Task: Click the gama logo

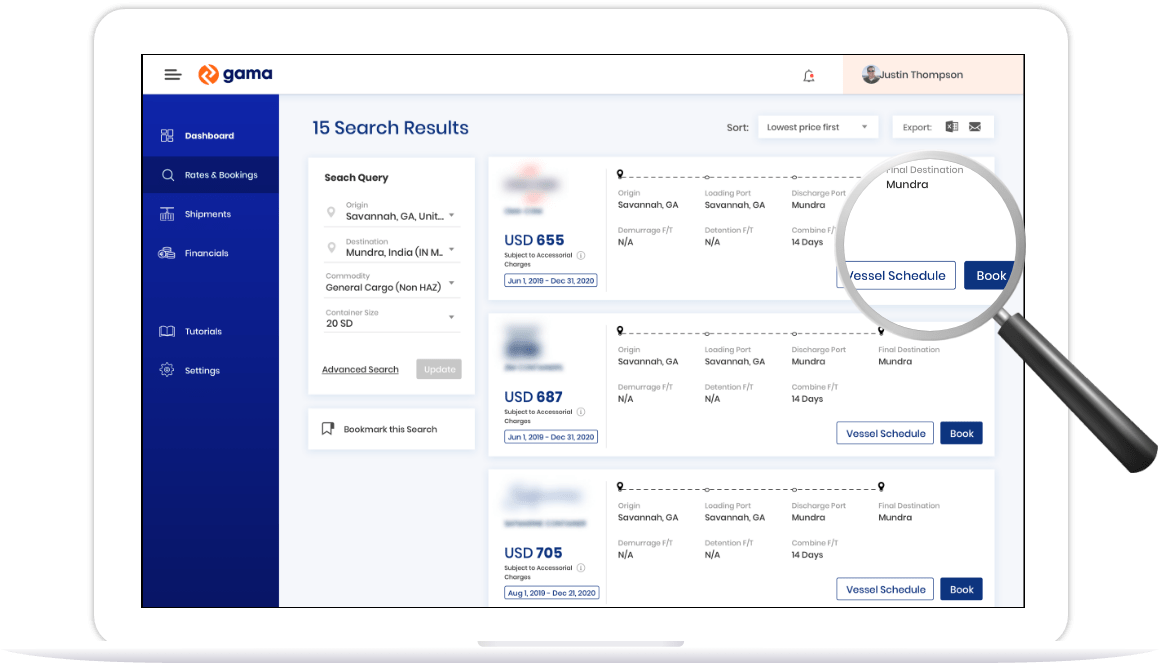Action: click(235, 73)
